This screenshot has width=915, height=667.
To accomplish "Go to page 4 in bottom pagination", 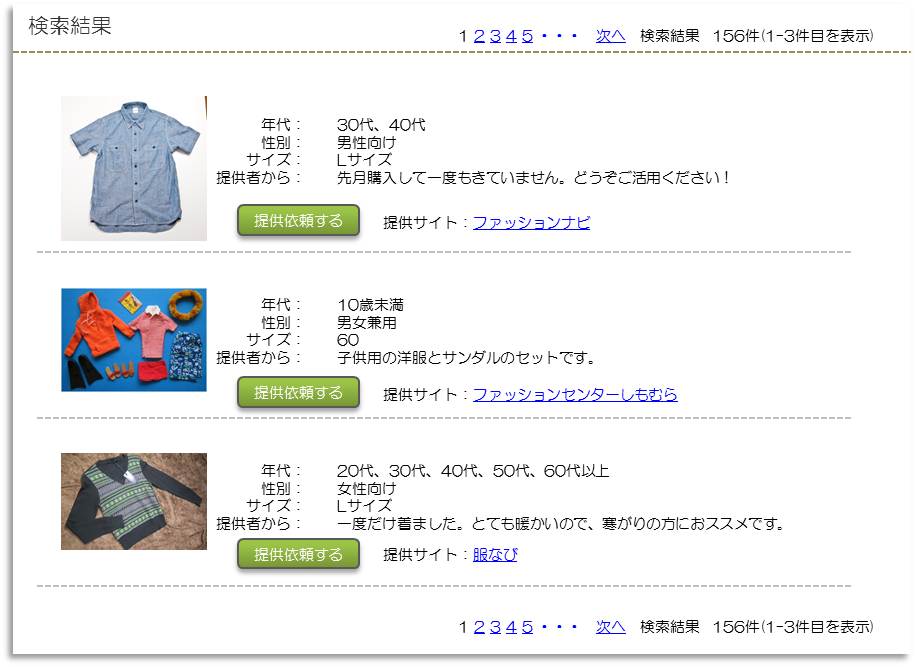I will (x=511, y=627).
